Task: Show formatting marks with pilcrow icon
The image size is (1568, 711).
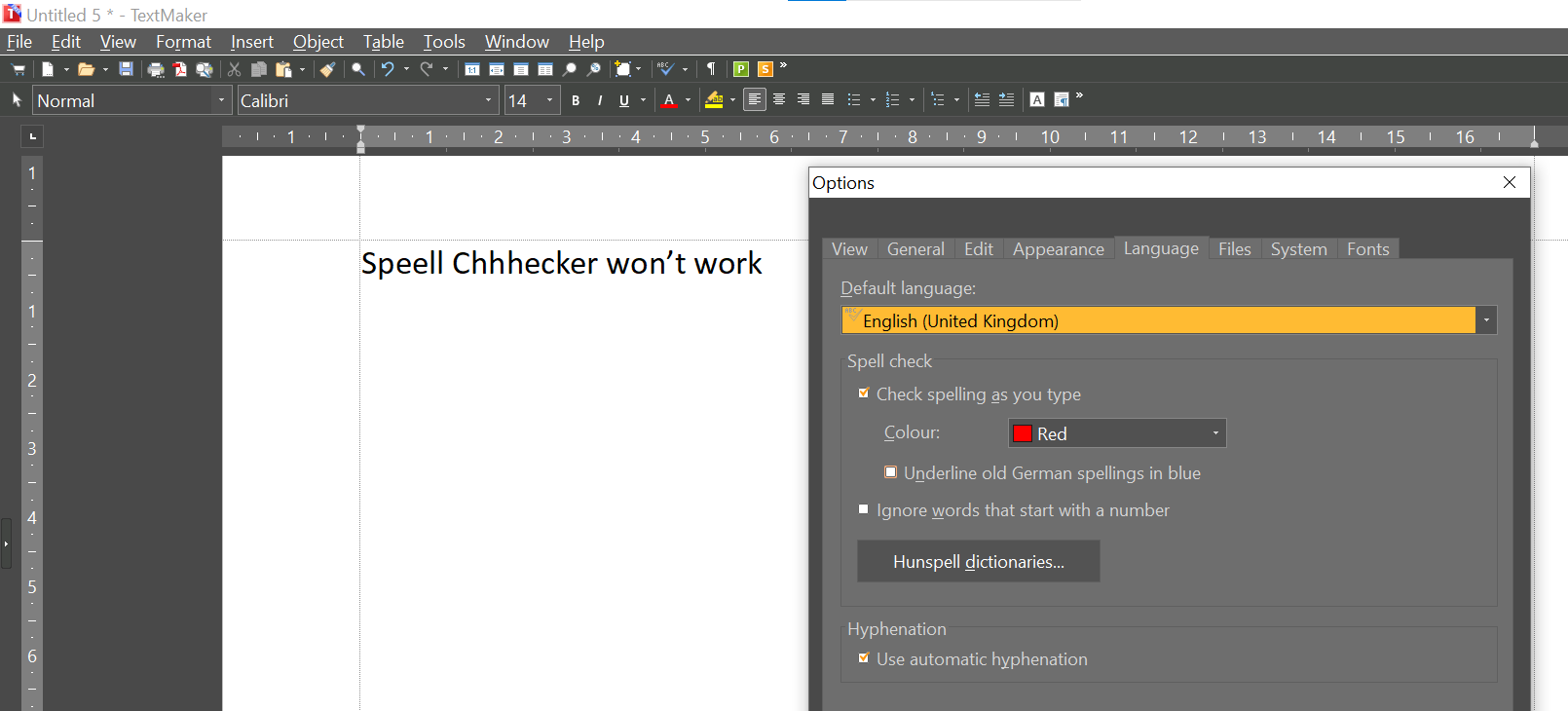Action: coord(711,69)
